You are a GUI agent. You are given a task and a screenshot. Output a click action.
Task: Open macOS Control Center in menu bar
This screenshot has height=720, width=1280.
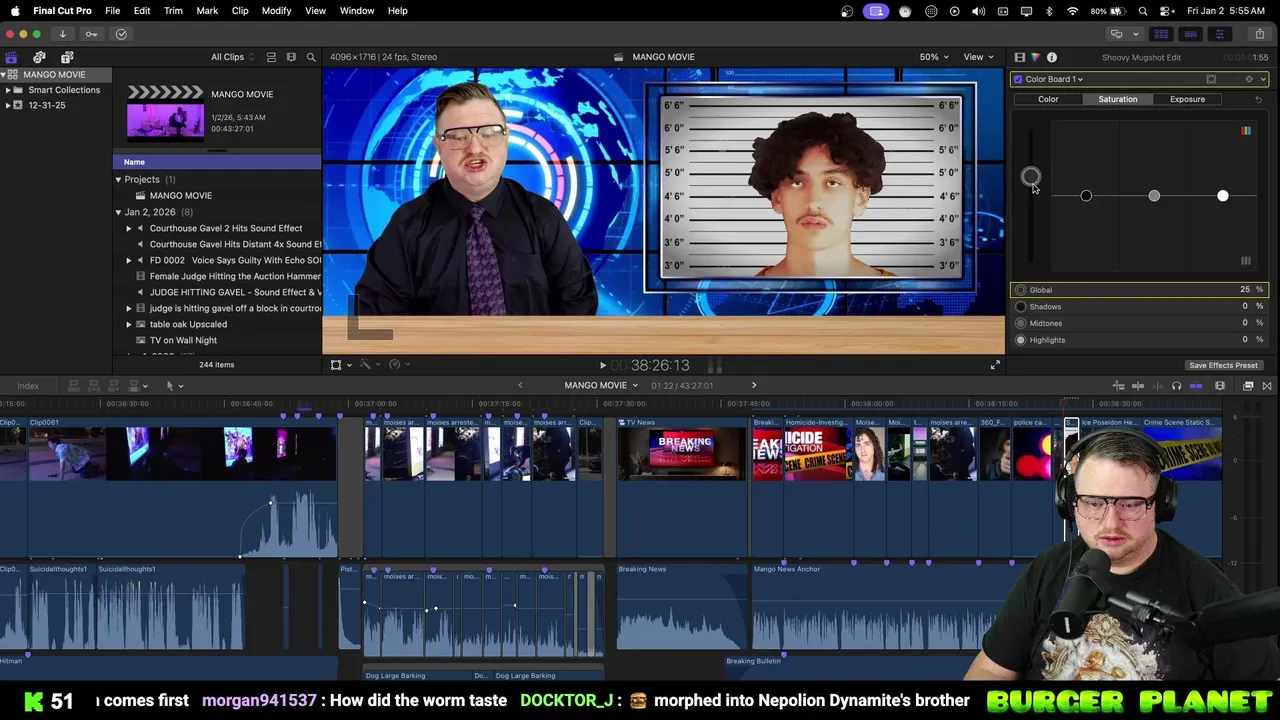coord(1166,11)
